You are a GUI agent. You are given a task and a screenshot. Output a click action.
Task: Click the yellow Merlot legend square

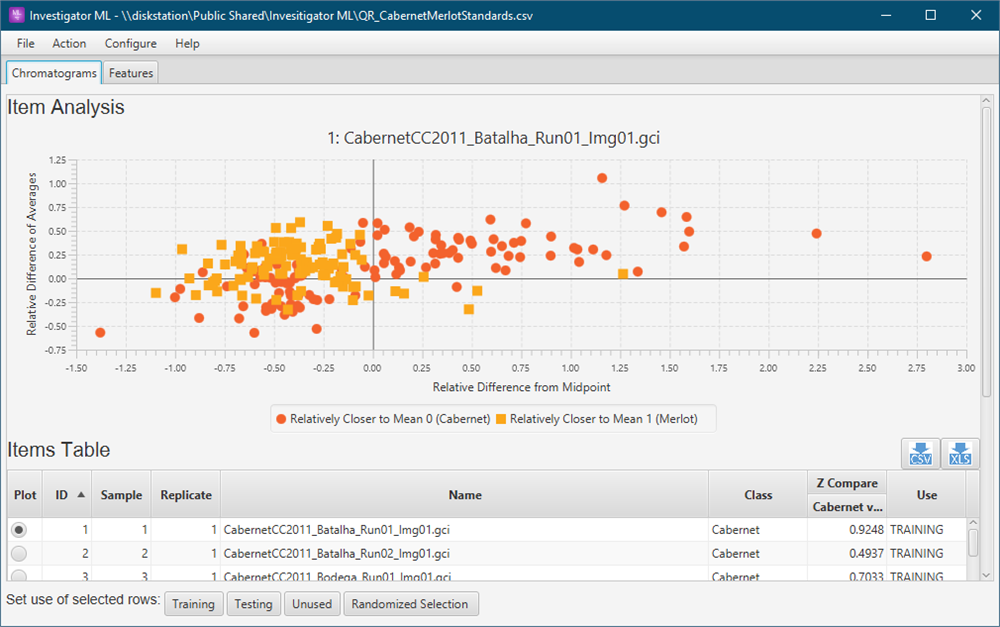(x=501, y=419)
